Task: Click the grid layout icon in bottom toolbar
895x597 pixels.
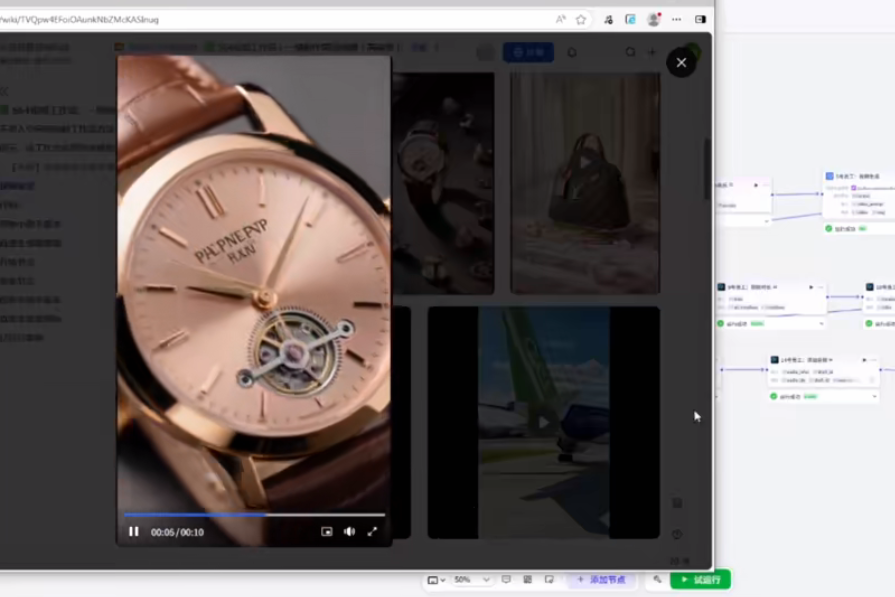Action: (527, 580)
